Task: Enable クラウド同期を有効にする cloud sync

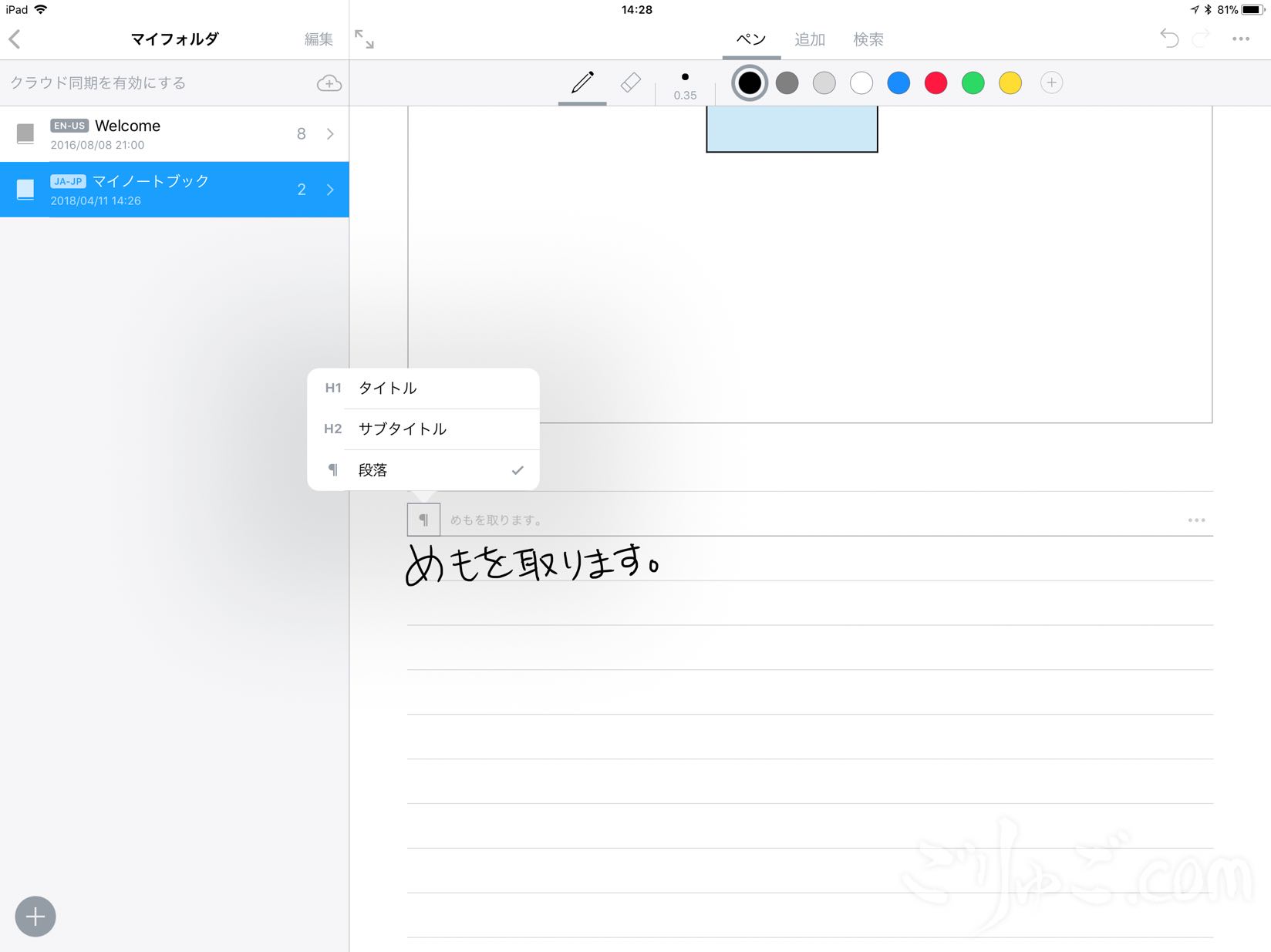Action: click(98, 82)
